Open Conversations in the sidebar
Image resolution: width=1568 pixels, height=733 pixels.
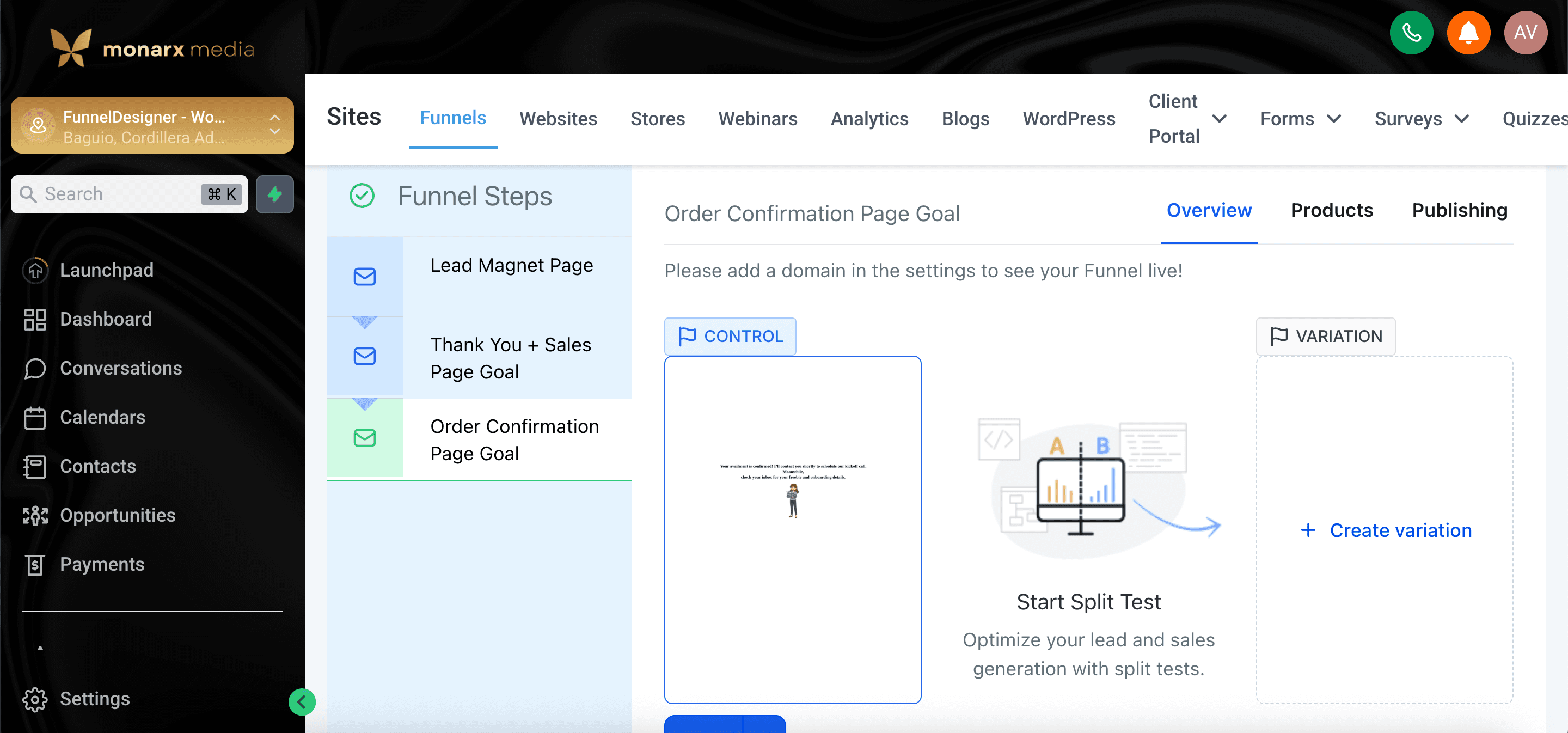(x=120, y=368)
